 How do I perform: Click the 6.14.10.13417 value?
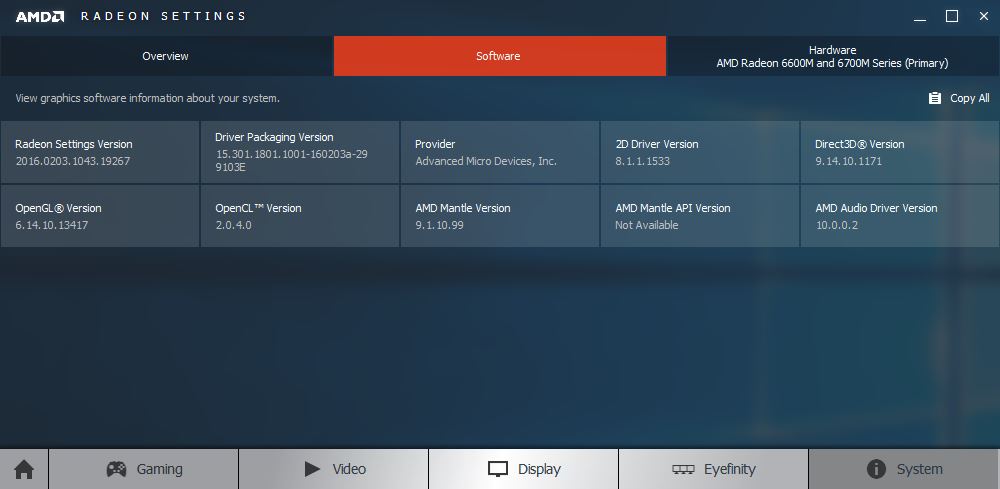coord(52,225)
